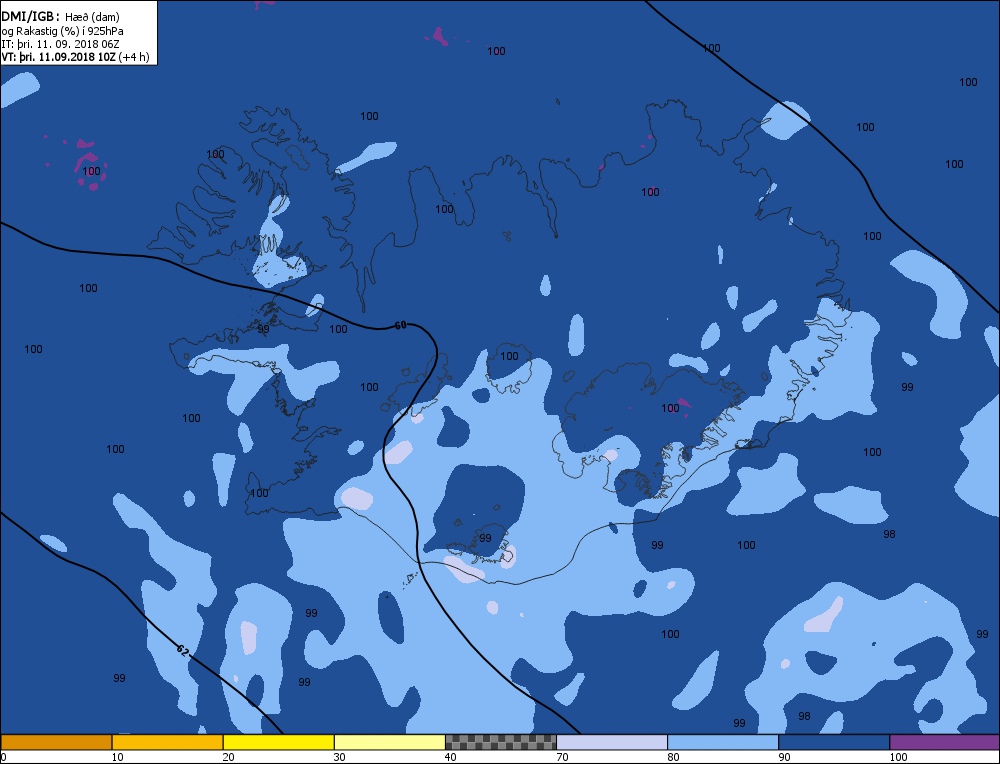Click the 'og Rakastig (%) í 925hPa' line
1000x764 pixels.
(x=62, y=31)
